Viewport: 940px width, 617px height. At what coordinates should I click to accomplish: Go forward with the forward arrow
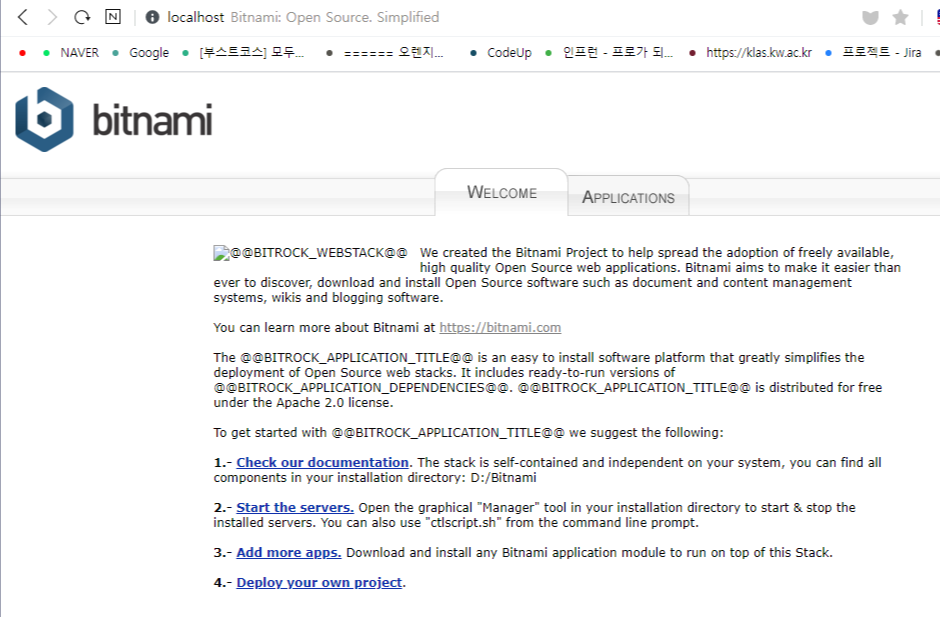(53, 17)
